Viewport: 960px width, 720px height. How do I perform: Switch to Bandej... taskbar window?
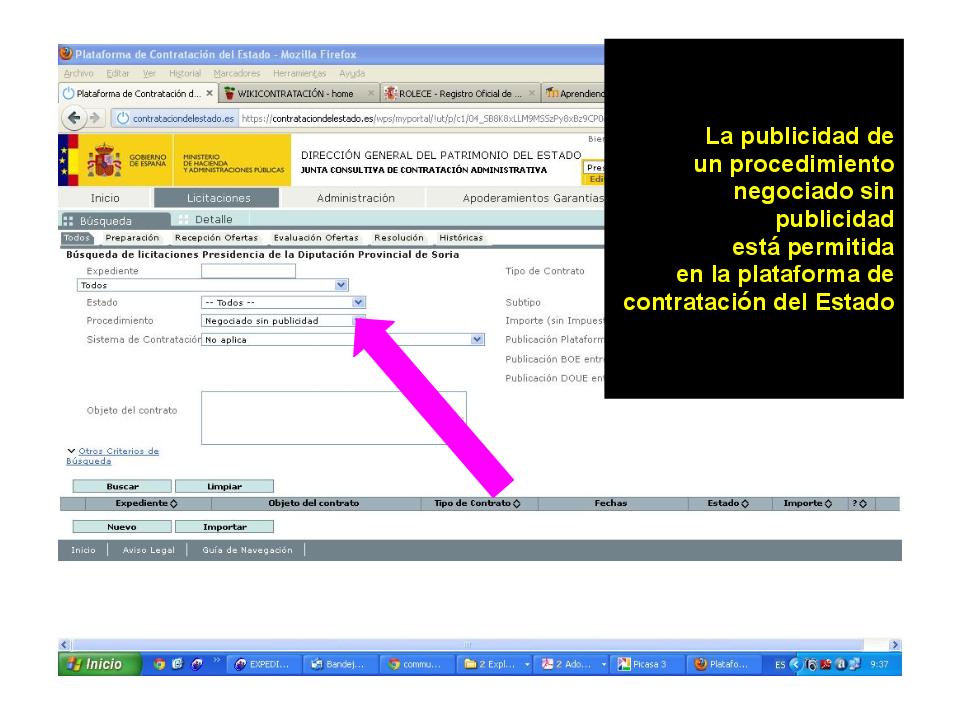click(x=340, y=664)
